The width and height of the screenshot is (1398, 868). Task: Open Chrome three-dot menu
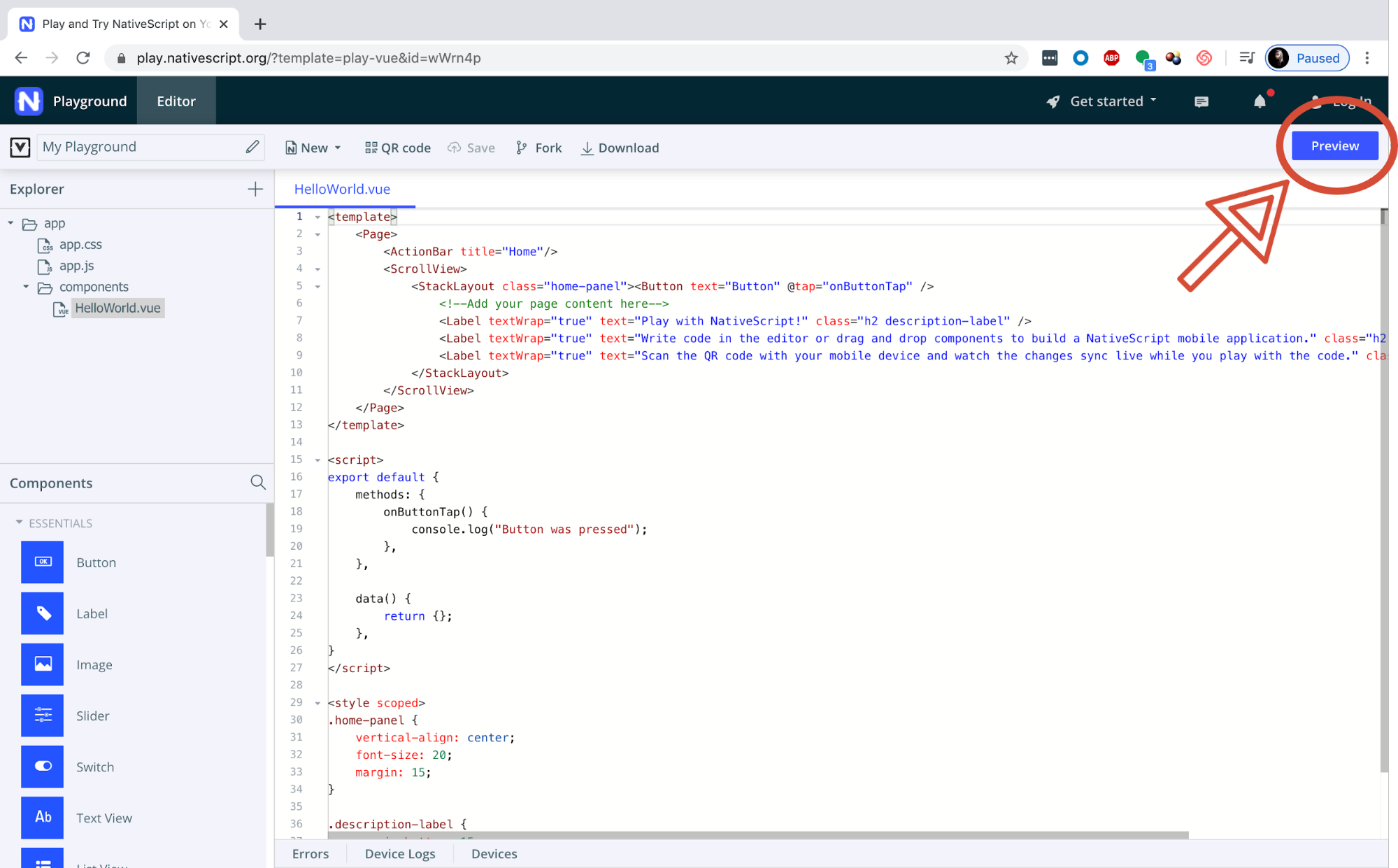tap(1367, 58)
